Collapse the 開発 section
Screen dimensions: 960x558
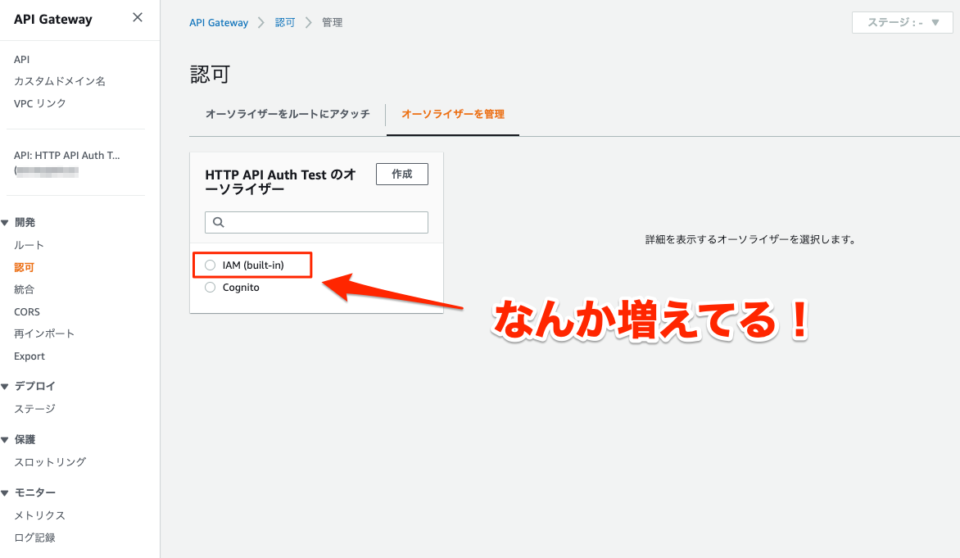pos(5,222)
